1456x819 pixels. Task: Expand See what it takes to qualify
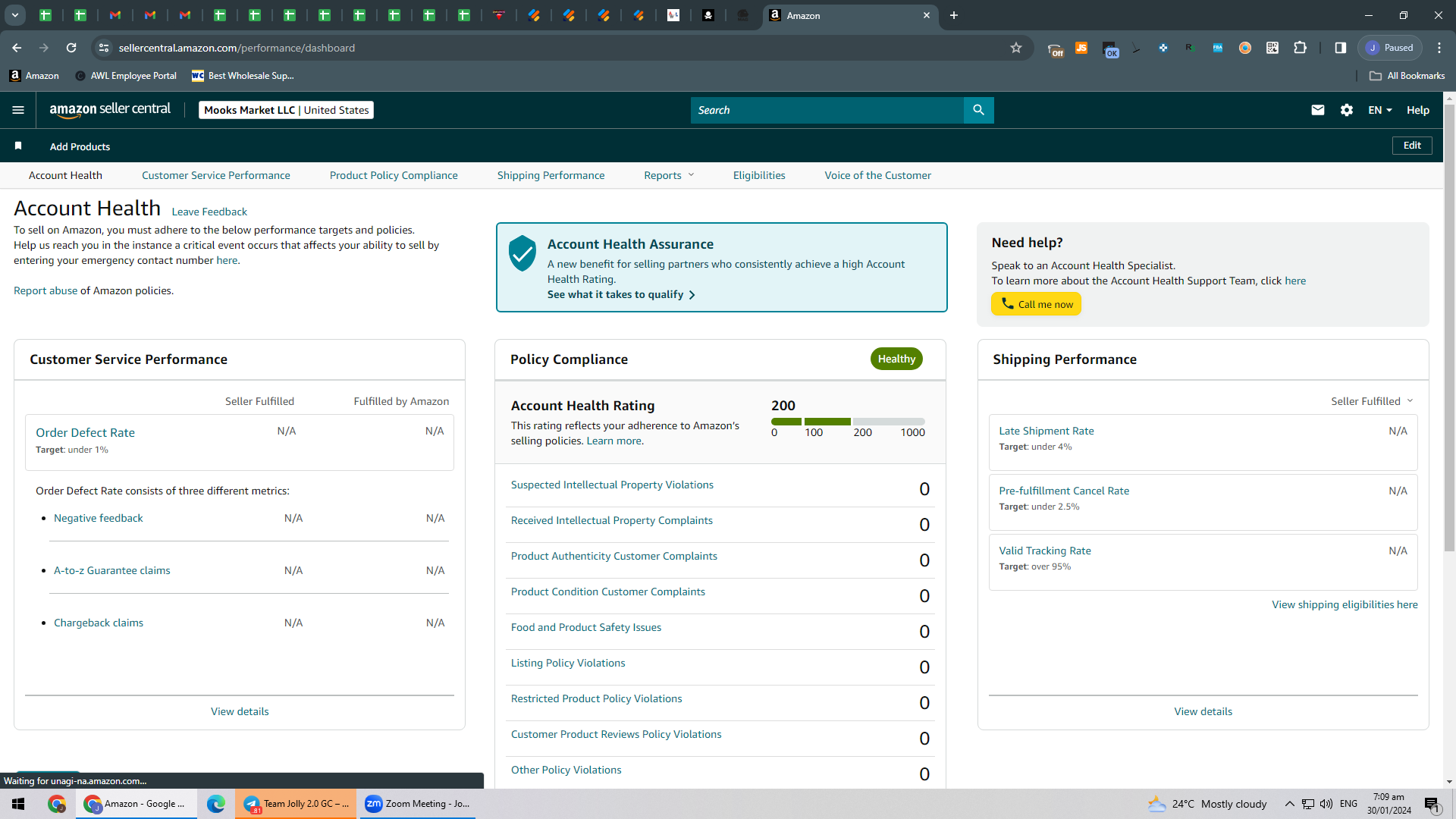(621, 294)
